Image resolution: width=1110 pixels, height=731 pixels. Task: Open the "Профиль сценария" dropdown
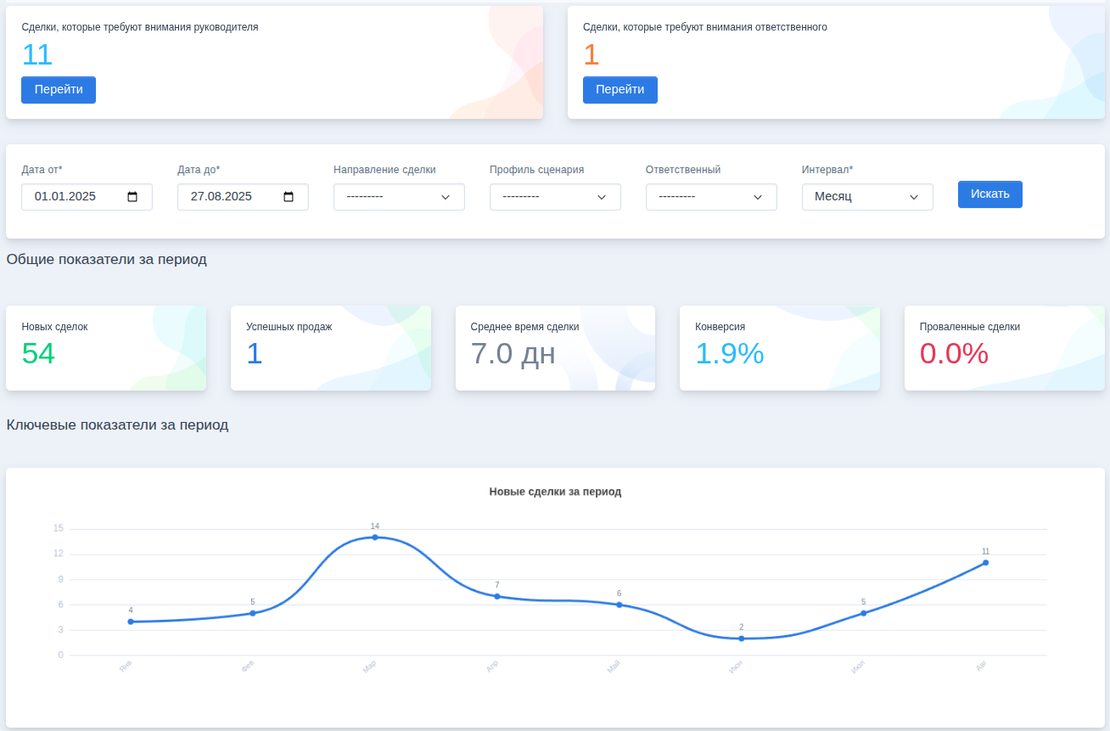(554, 197)
